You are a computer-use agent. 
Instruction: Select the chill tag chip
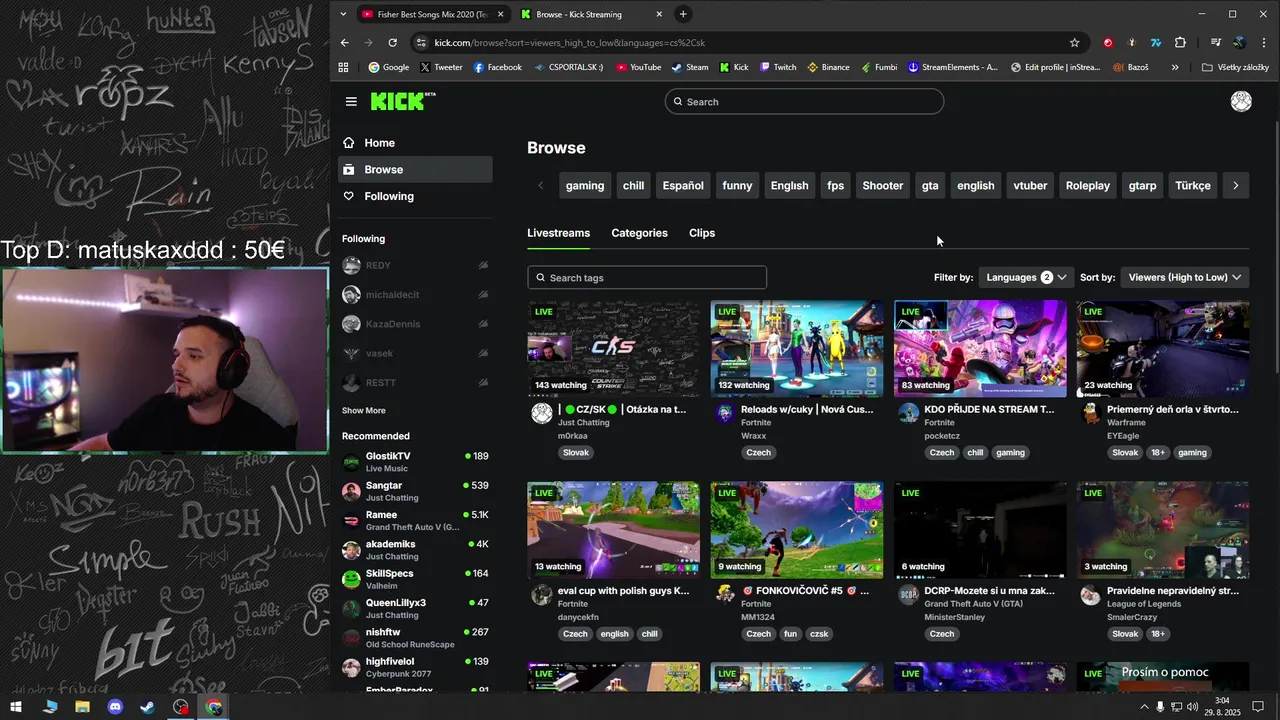pyautogui.click(x=634, y=186)
